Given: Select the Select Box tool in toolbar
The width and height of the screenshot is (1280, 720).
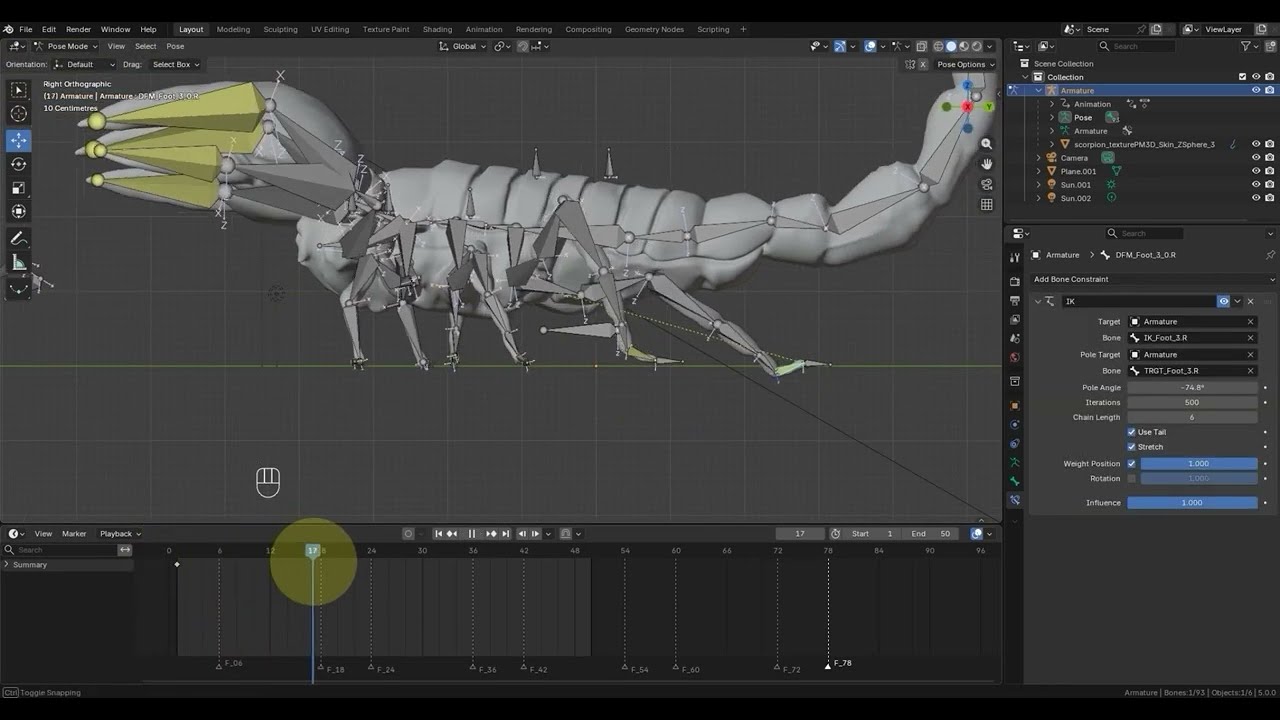Looking at the screenshot, I should point(19,90).
